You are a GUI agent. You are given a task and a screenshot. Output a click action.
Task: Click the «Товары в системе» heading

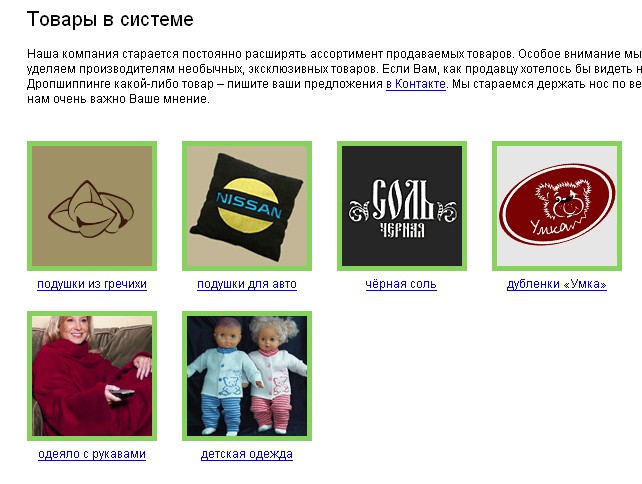tap(110, 19)
